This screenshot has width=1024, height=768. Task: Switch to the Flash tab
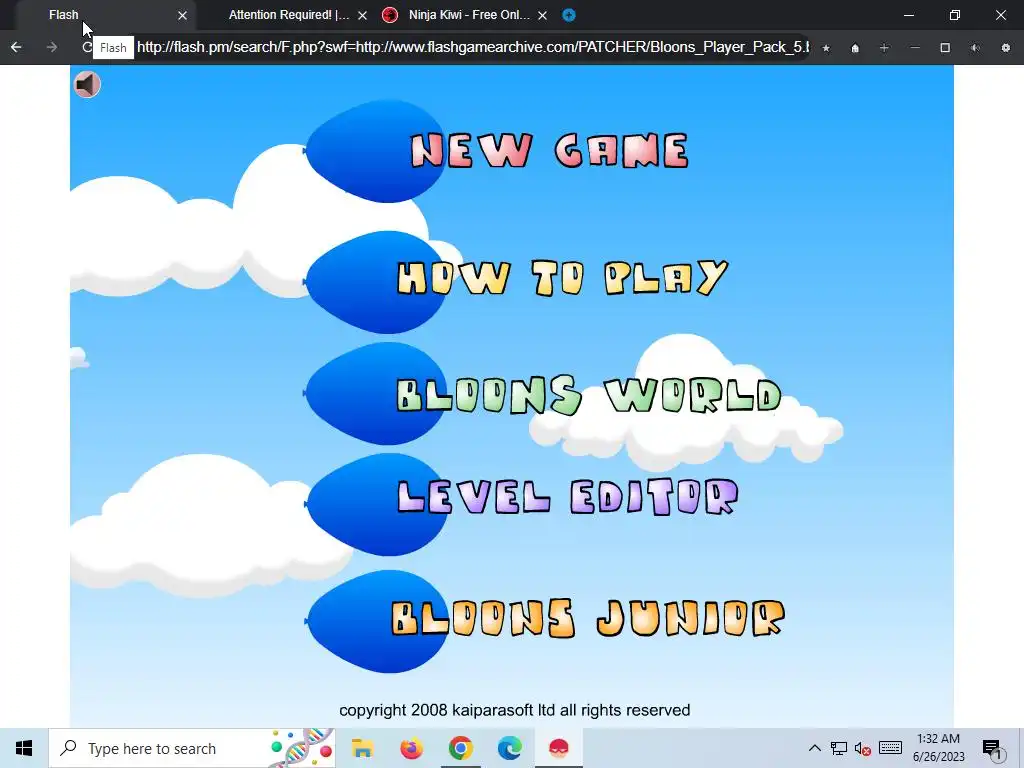click(104, 14)
